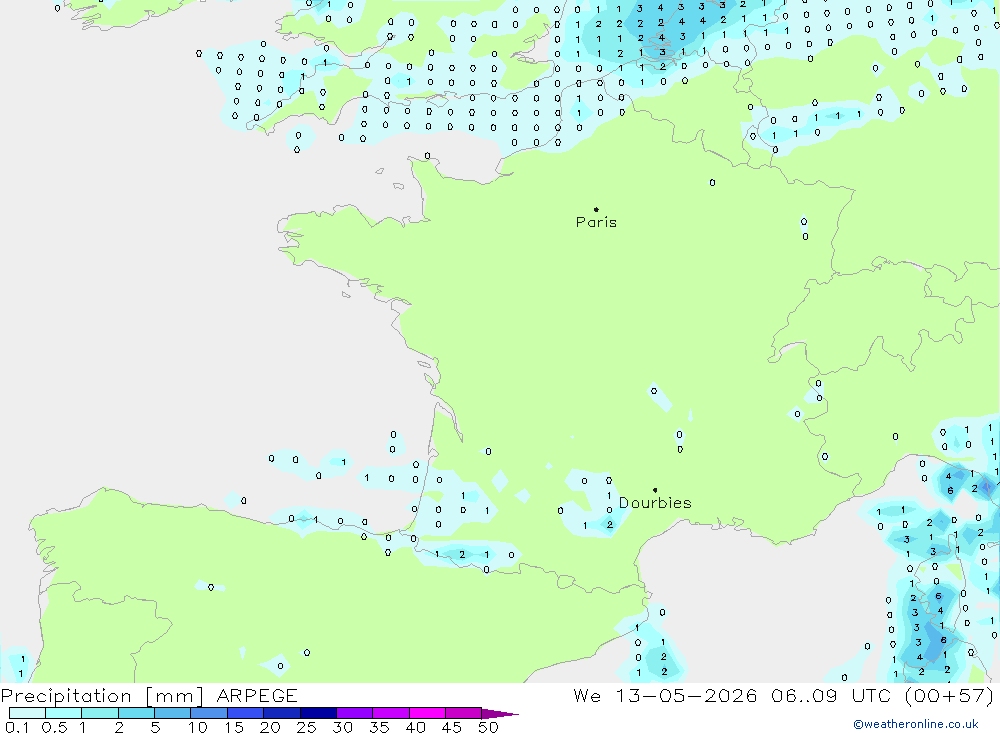Click the ARPEGE model name
This screenshot has height=733, width=1000.
coord(257,695)
